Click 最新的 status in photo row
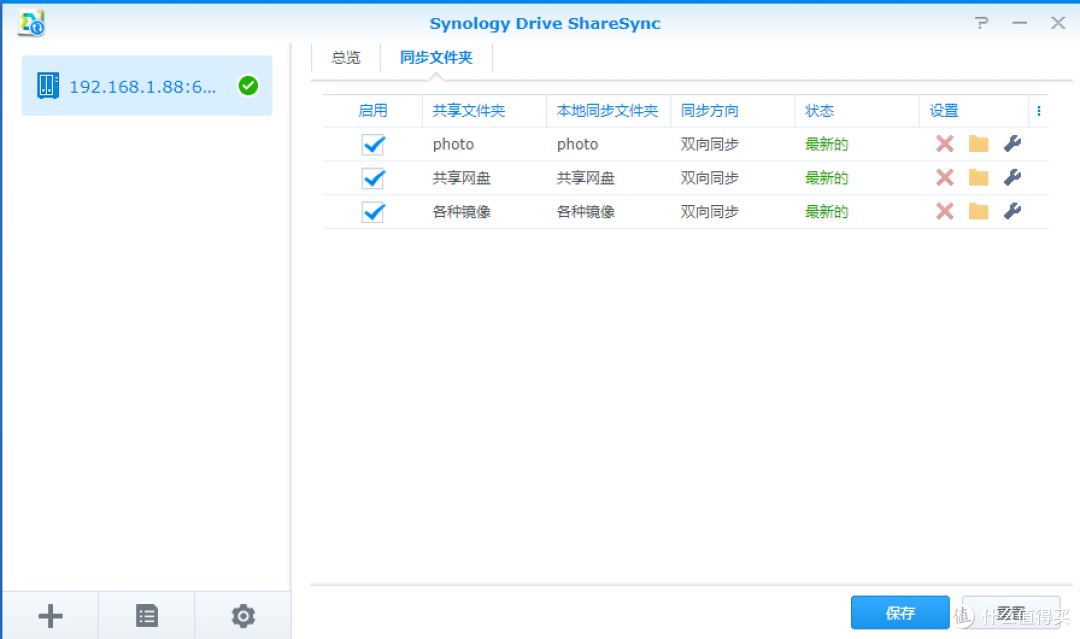1080x639 pixels. point(827,144)
